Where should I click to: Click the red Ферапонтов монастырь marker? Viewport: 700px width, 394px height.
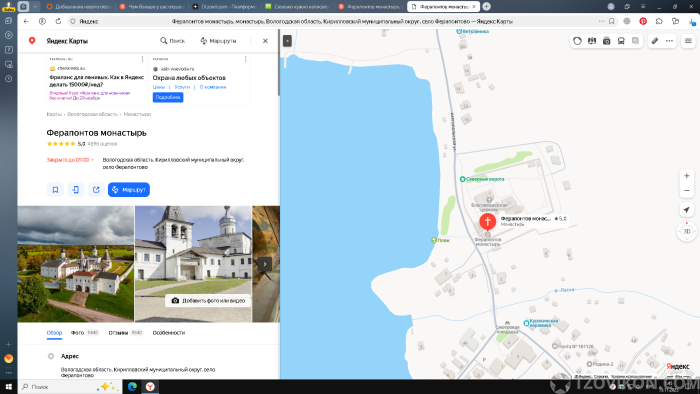click(x=488, y=221)
